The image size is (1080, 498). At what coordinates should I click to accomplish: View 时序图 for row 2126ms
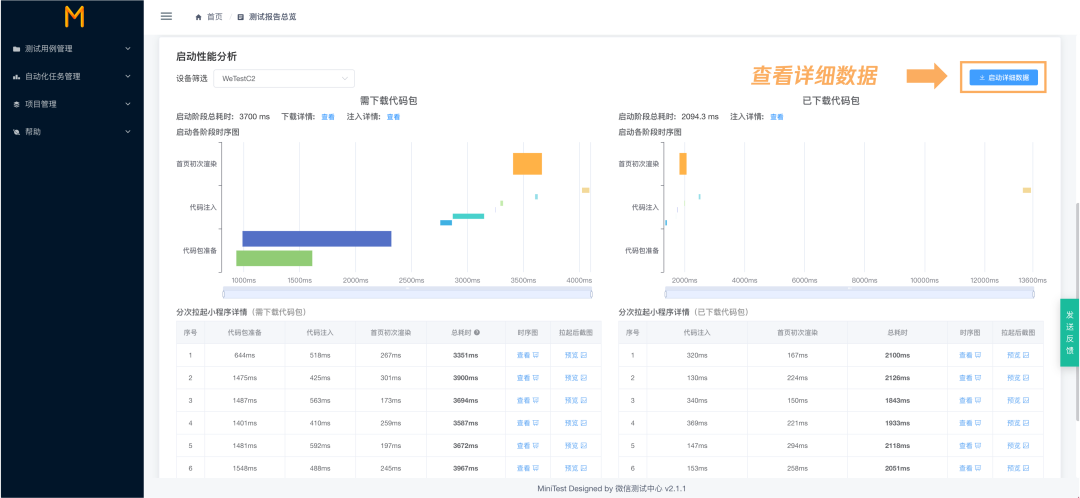[970, 377]
